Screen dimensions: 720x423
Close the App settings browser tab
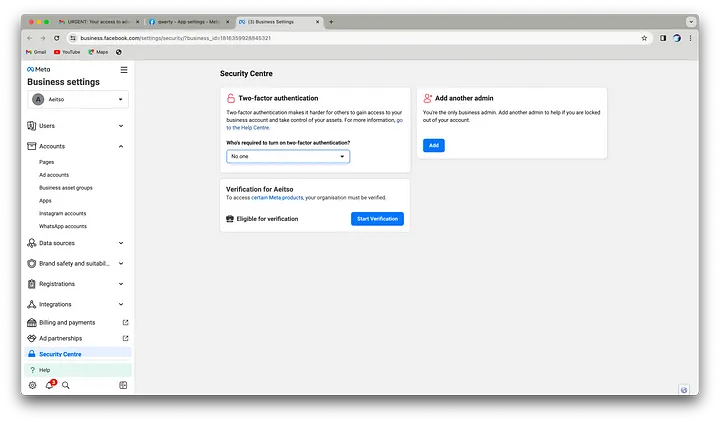(x=227, y=22)
